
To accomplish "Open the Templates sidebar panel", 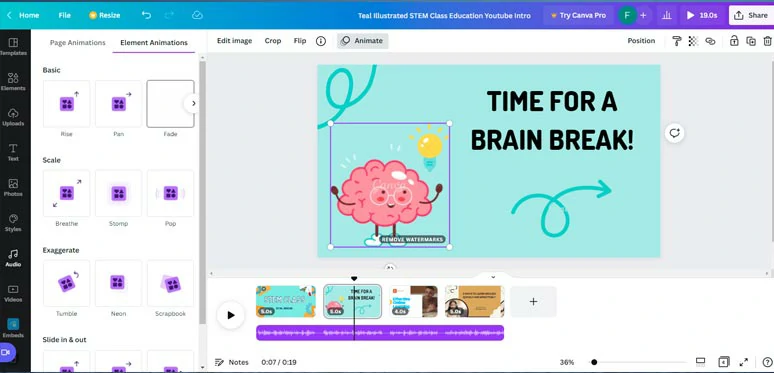I will 13,47.
